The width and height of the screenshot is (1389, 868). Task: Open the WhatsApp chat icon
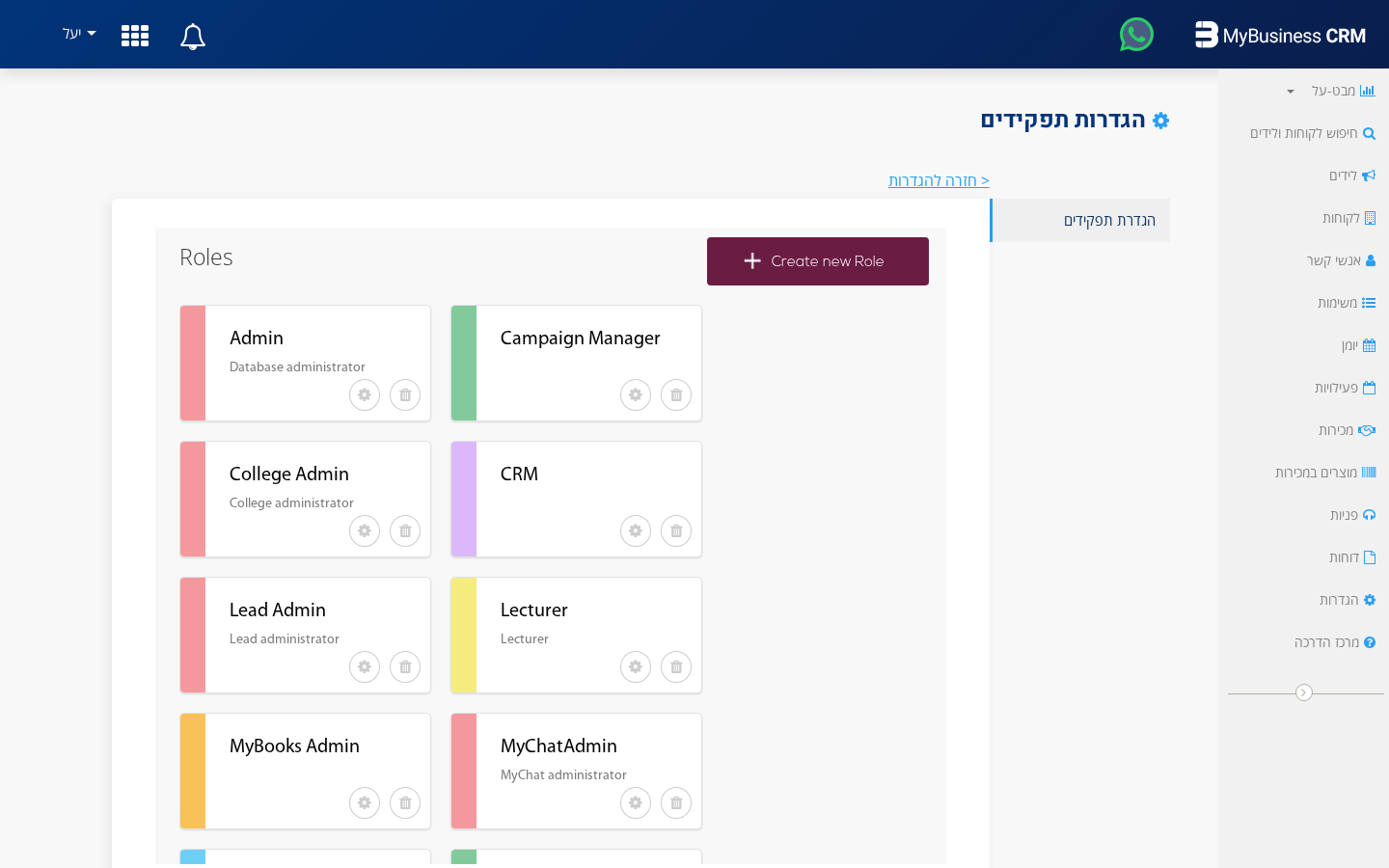1136,34
